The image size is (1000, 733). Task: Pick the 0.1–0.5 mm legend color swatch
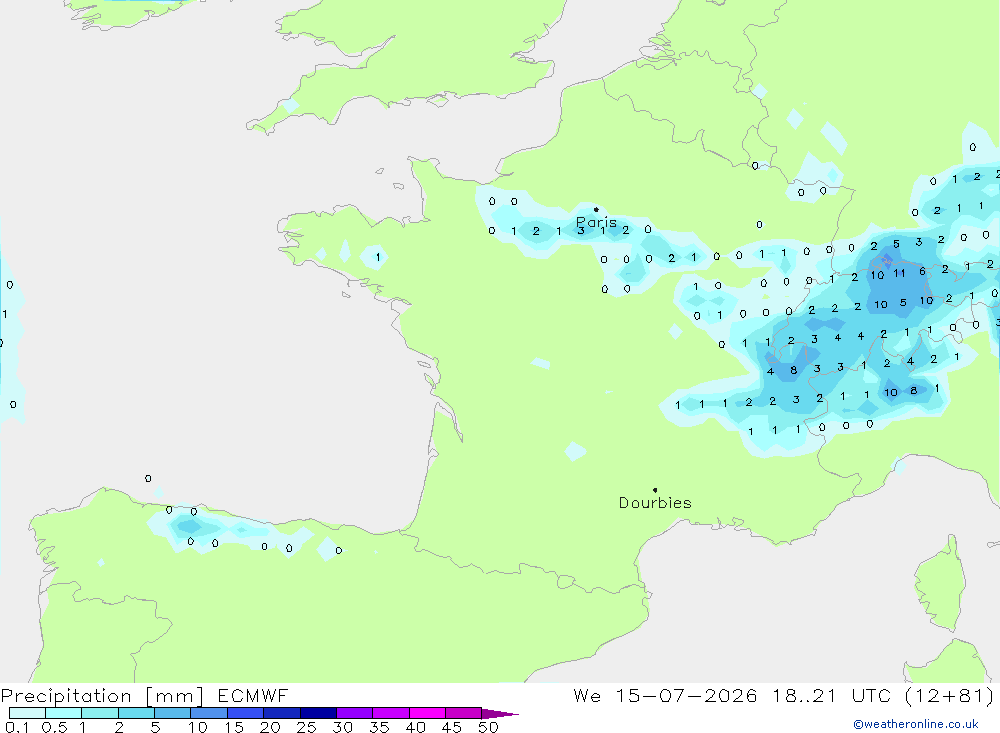point(27,713)
